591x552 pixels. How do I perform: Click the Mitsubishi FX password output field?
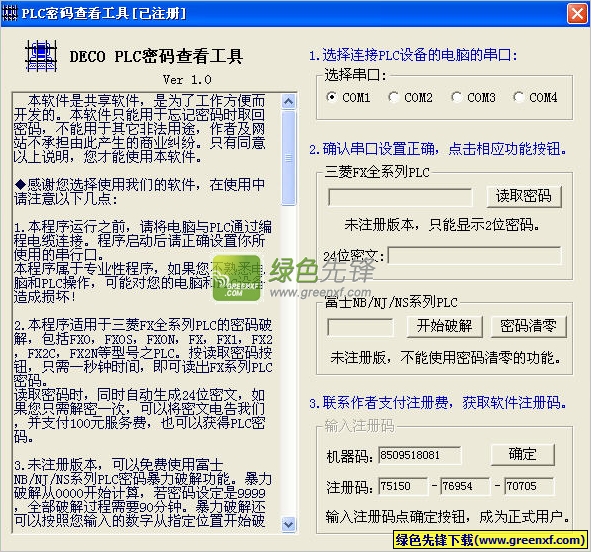coord(400,197)
